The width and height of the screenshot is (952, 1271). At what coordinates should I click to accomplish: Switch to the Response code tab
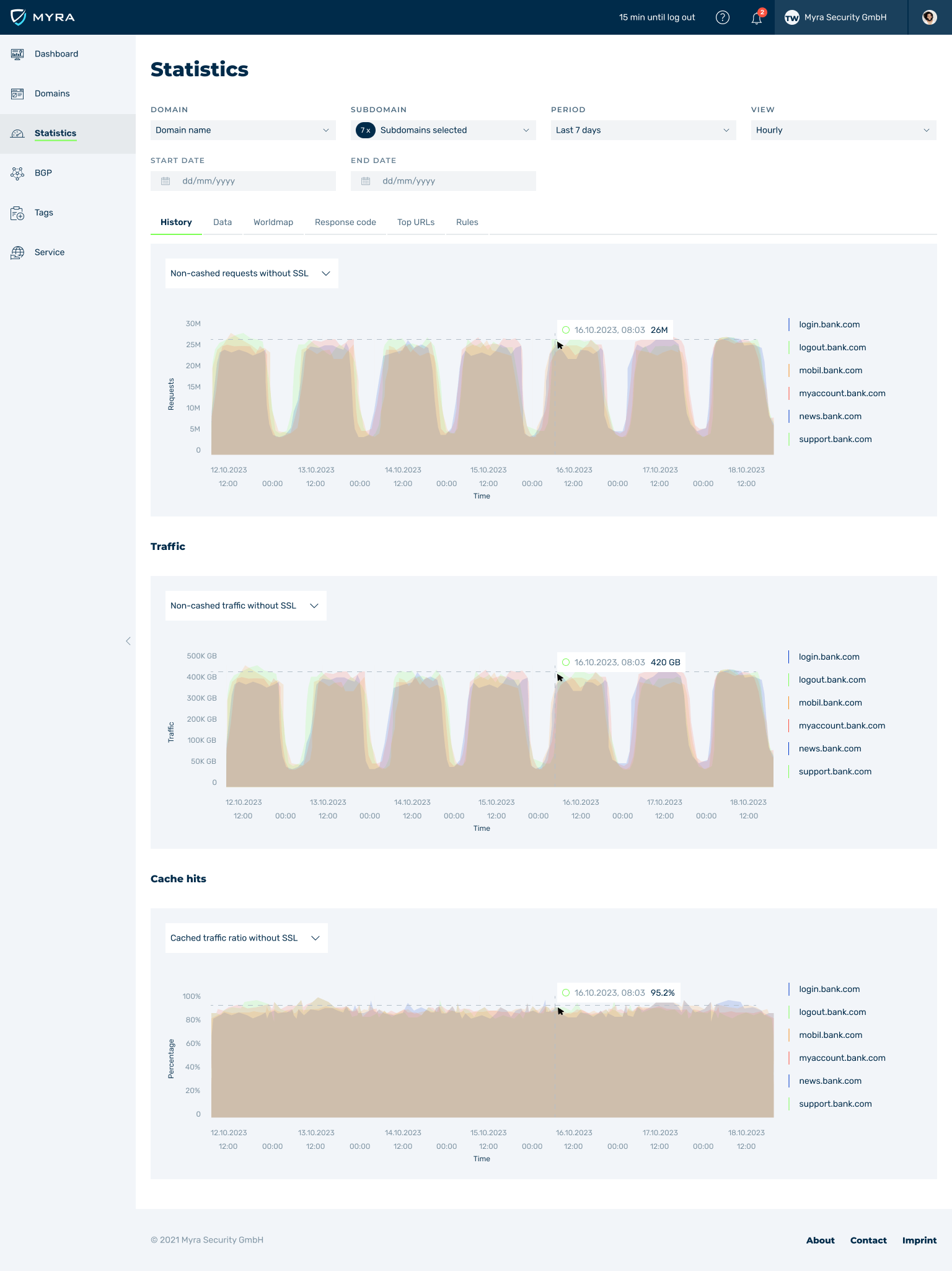tap(345, 223)
